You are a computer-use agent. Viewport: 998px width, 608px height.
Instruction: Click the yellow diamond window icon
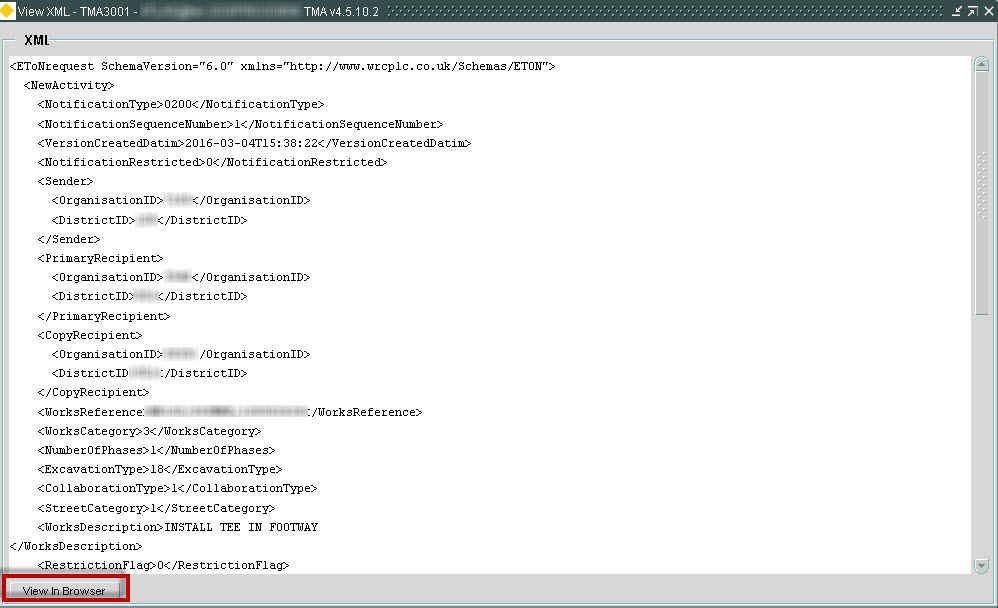pos(7,11)
